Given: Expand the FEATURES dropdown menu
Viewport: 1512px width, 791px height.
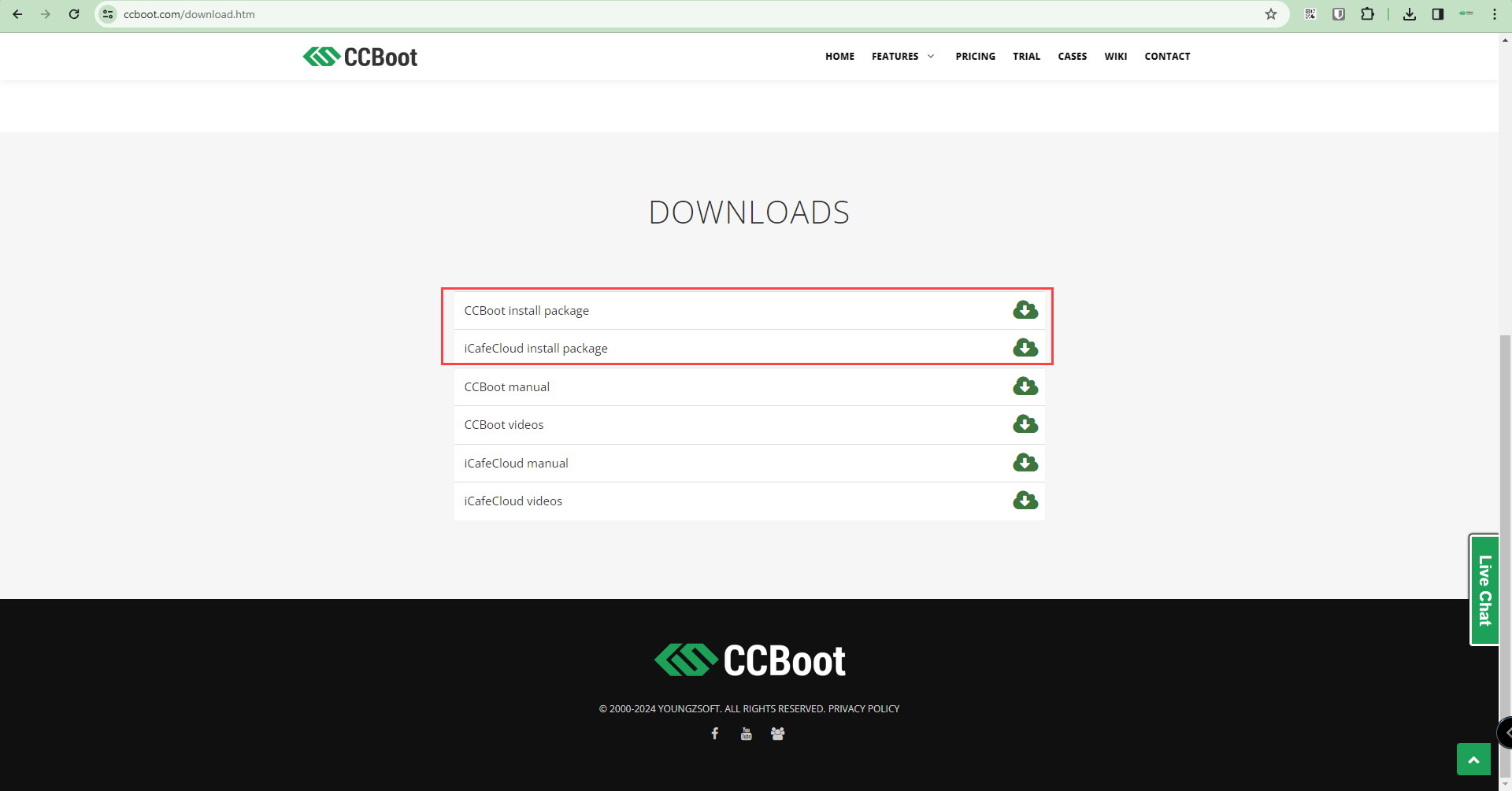Looking at the screenshot, I should point(903,57).
